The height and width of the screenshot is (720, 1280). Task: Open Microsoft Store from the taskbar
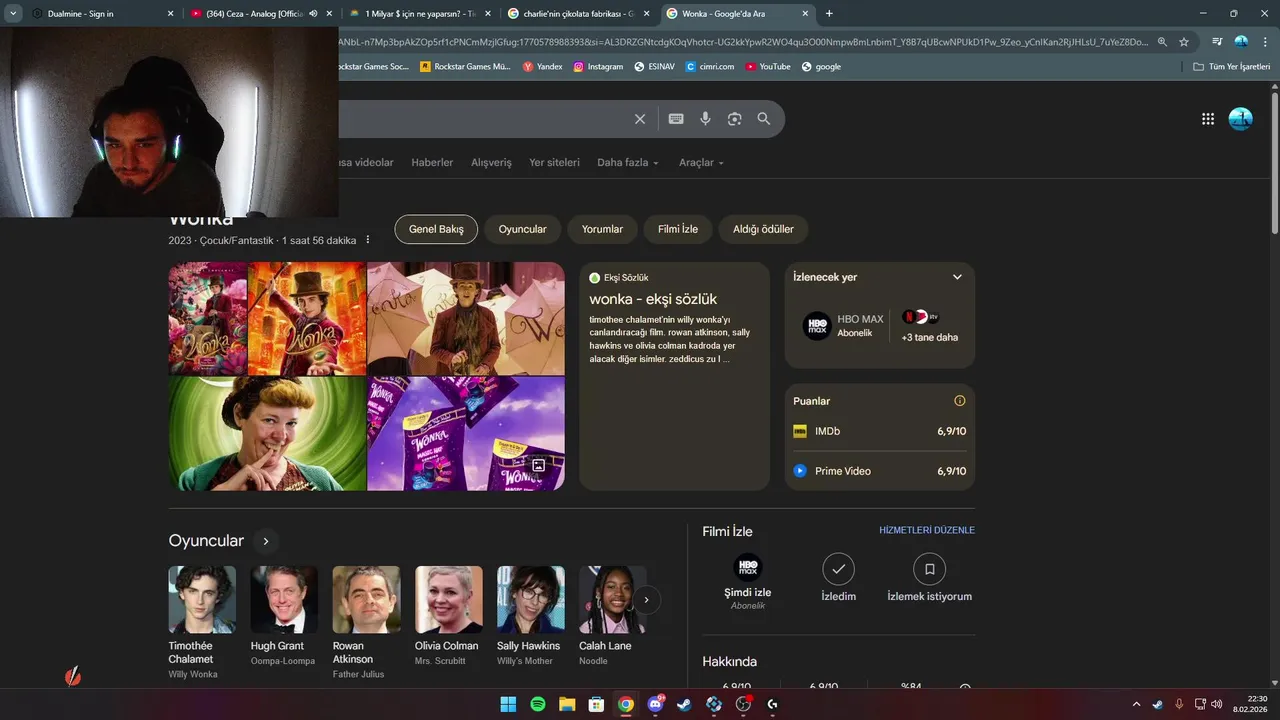pyautogui.click(x=596, y=704)
